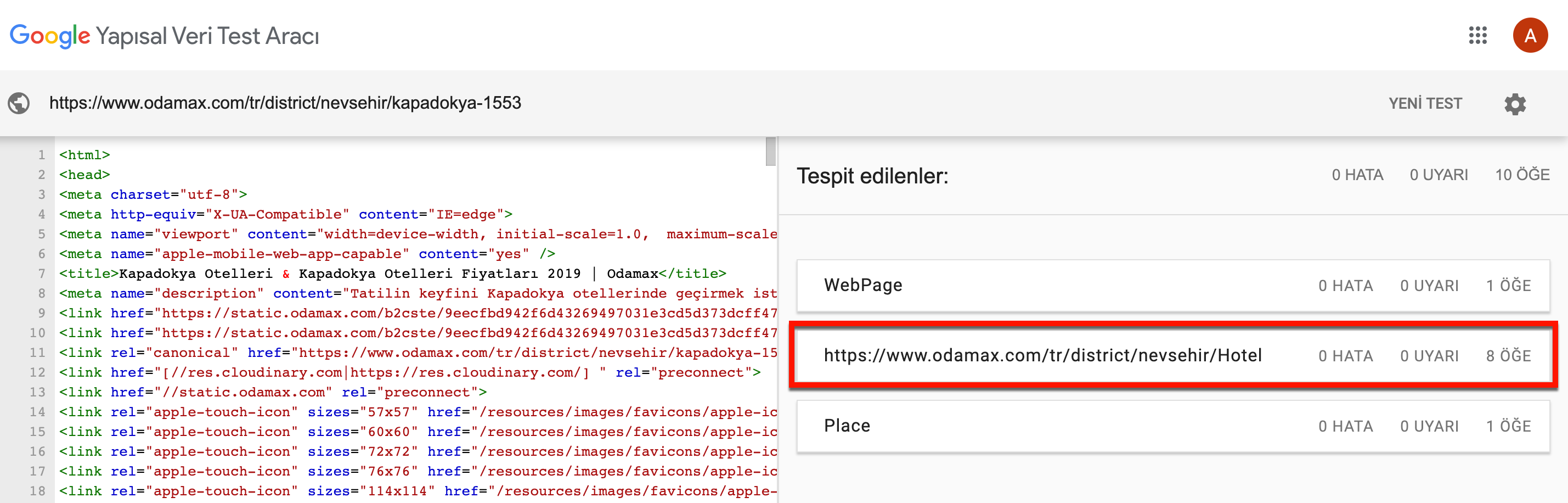Click the code panel vertical scrollbar thumb

click(771, 151)
